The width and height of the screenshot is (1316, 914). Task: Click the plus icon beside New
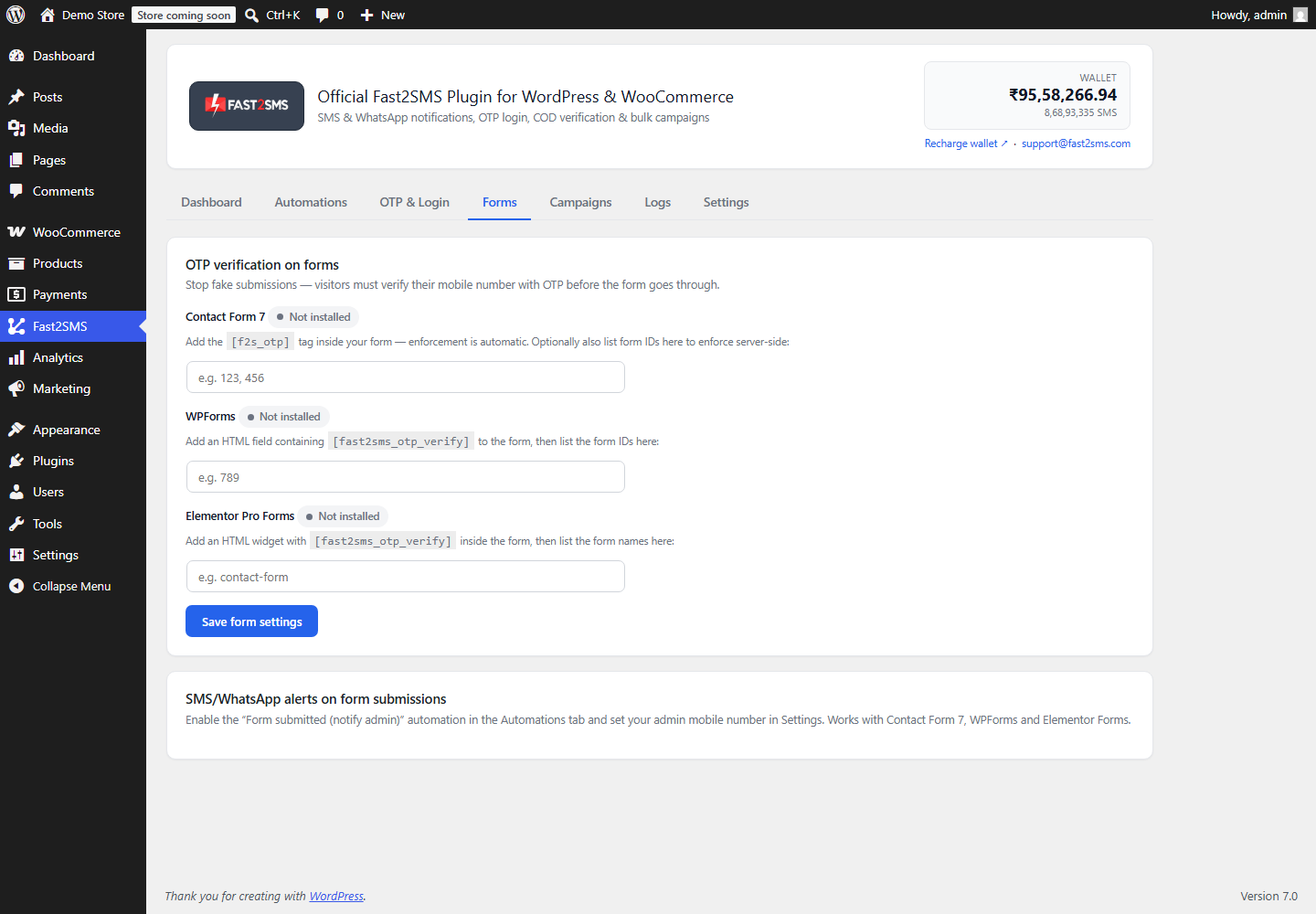pos(366,15)
